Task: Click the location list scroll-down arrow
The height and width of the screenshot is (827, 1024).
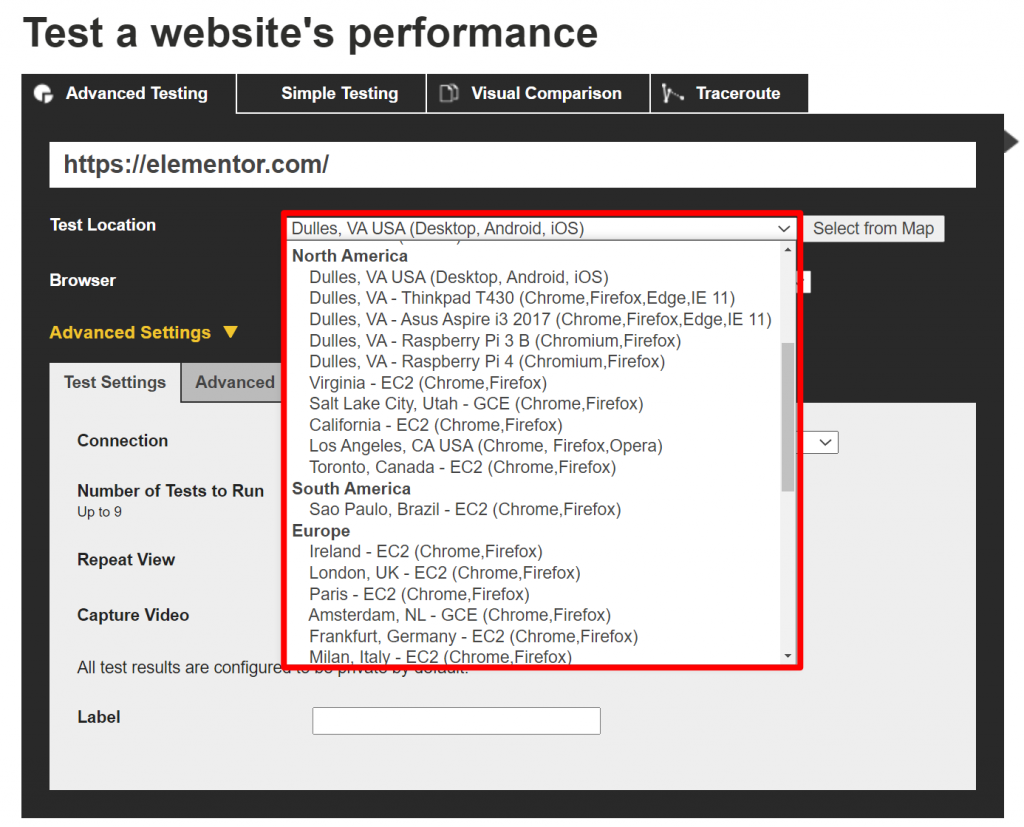Action: 788,656
